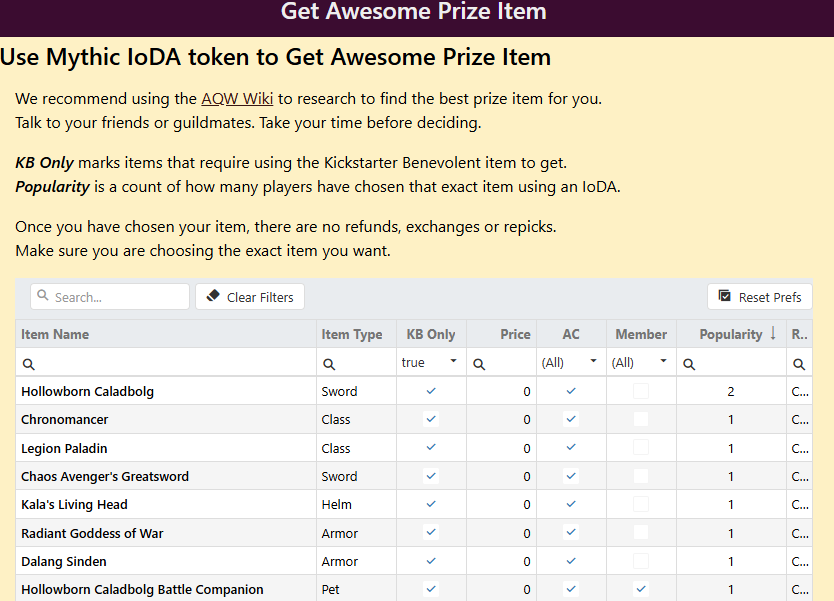Select the Chronomancer item name

[64, 420]
